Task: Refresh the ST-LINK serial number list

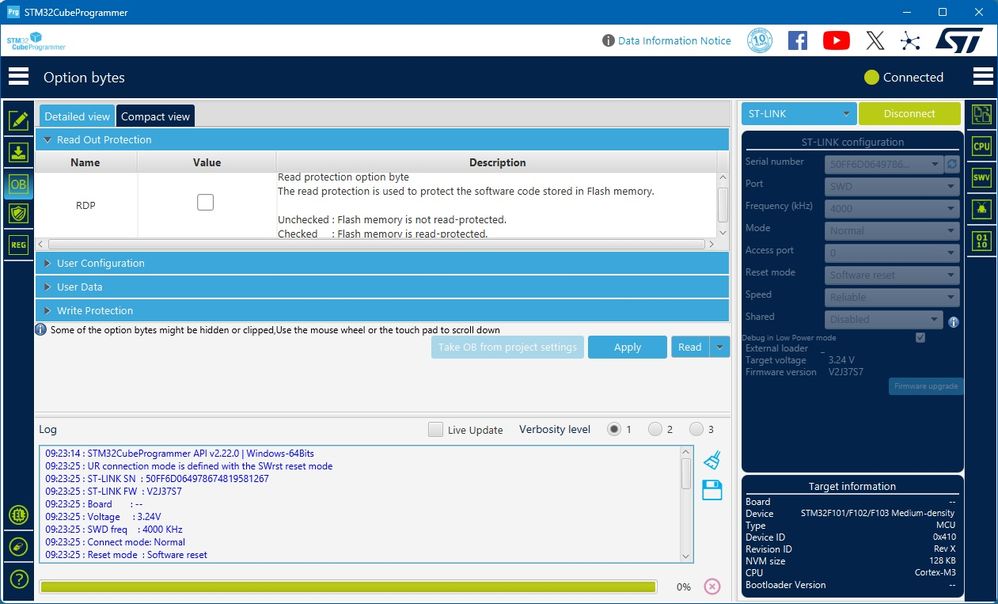Action: pyautogui.click(x=952, y=164)
